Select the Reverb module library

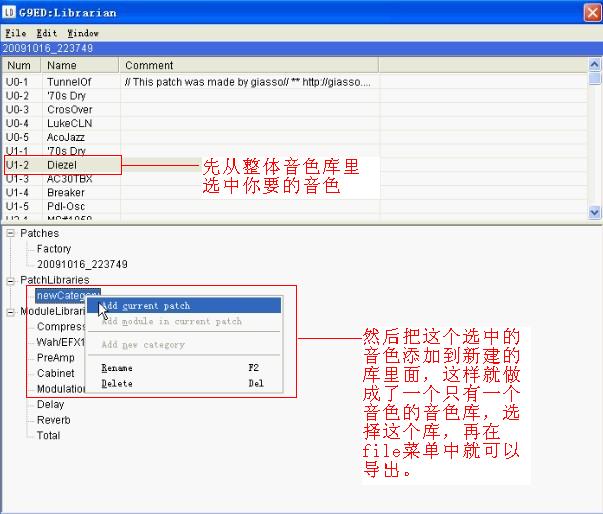click(54, 420)
